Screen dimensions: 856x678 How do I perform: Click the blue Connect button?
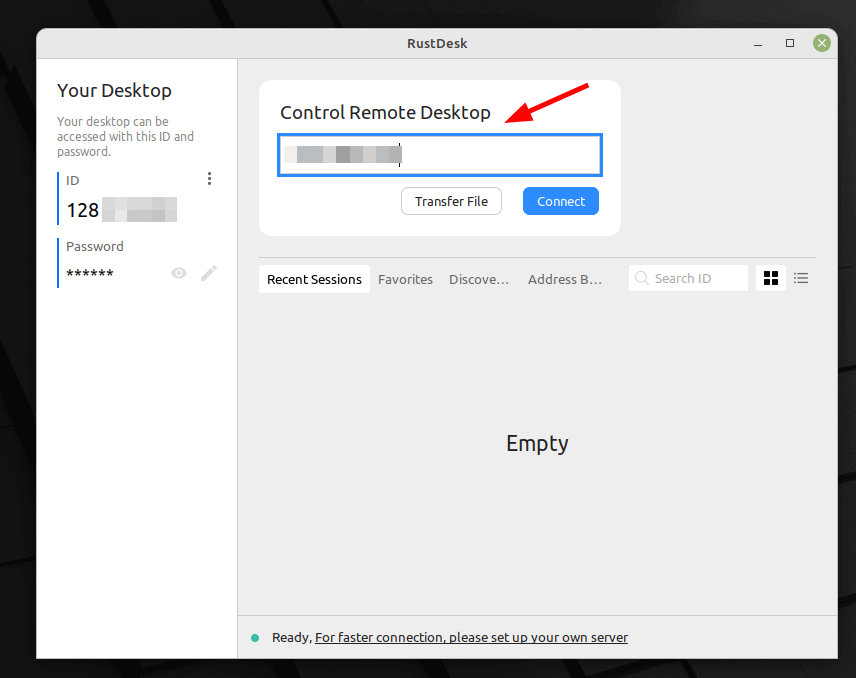pos(560,201)
